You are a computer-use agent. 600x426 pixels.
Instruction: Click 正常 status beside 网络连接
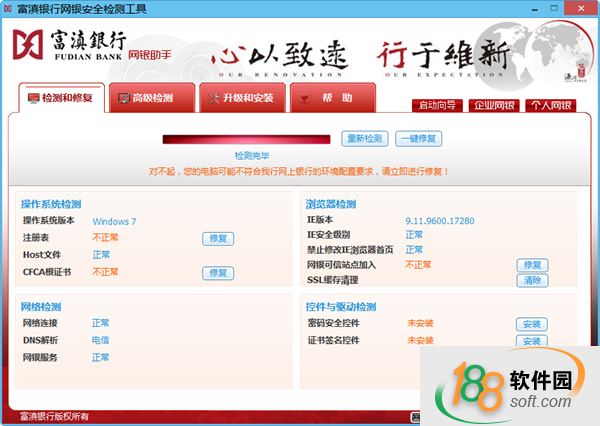(101, 323)
